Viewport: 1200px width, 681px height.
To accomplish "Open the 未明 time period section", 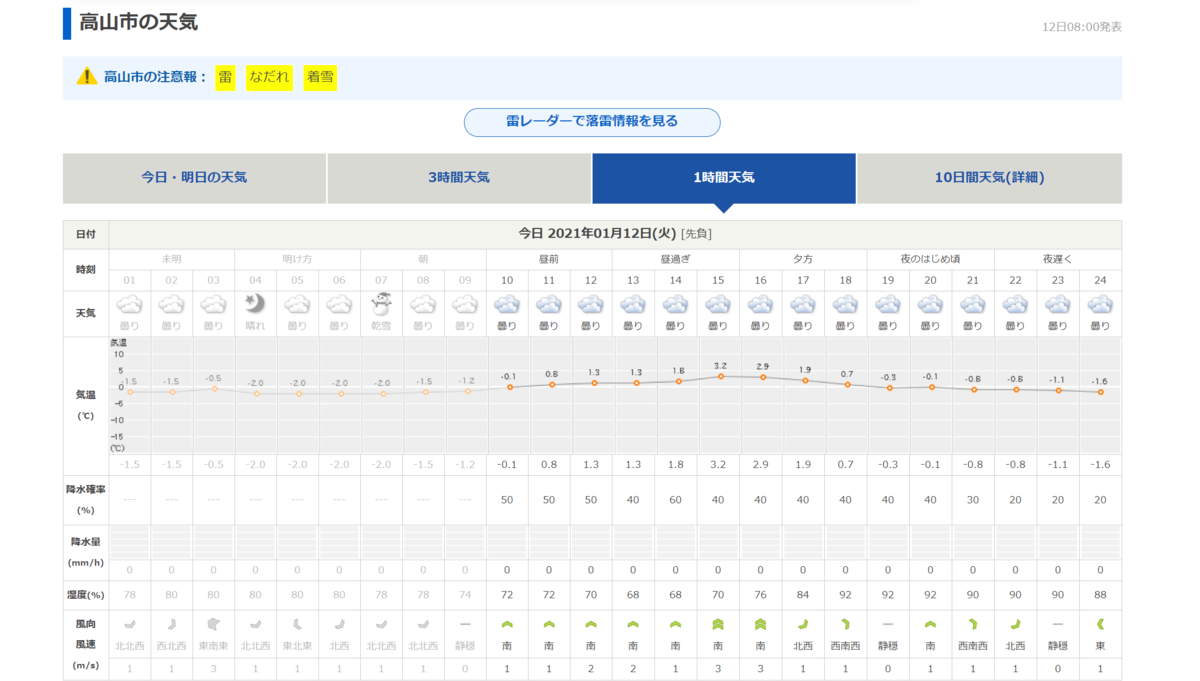I will [x=170, y=258].
